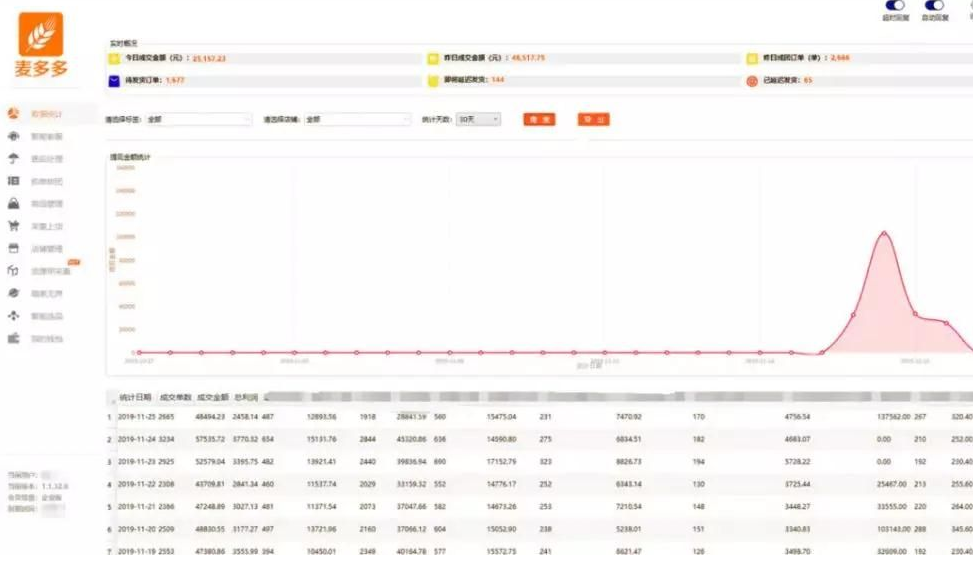
Task: Toggle the 自动回复 switch
Action: (933, 6)
